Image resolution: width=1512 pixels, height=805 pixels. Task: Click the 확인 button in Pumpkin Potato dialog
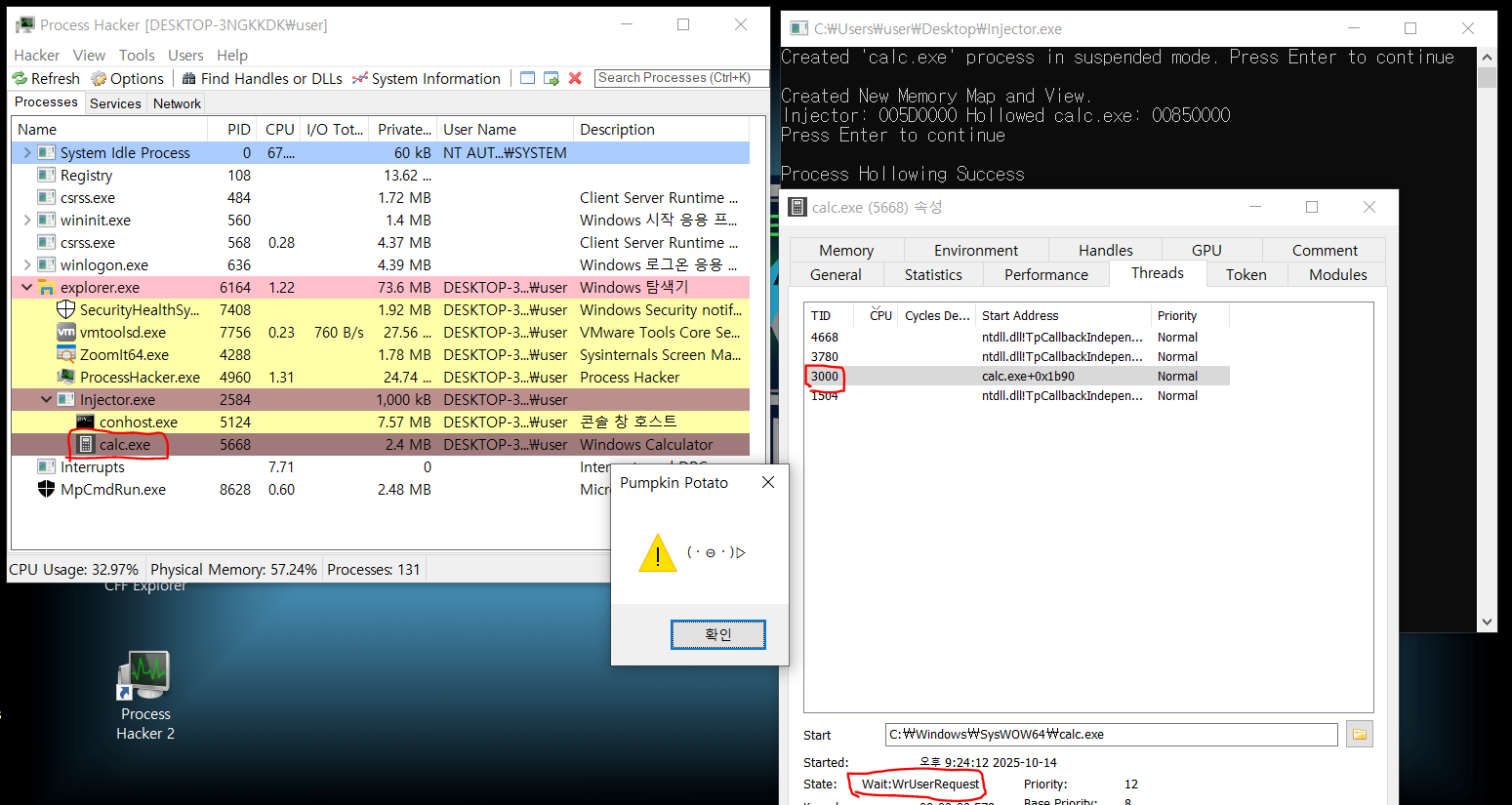[718, 634]
